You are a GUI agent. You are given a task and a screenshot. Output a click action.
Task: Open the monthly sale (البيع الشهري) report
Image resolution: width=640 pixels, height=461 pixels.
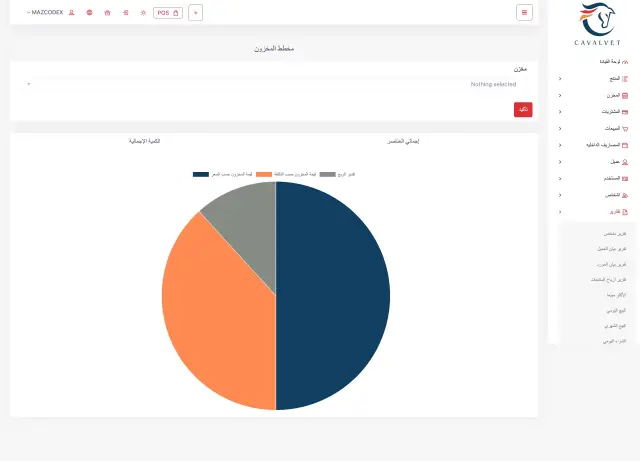pyautogui.click(x=615, y=326)
